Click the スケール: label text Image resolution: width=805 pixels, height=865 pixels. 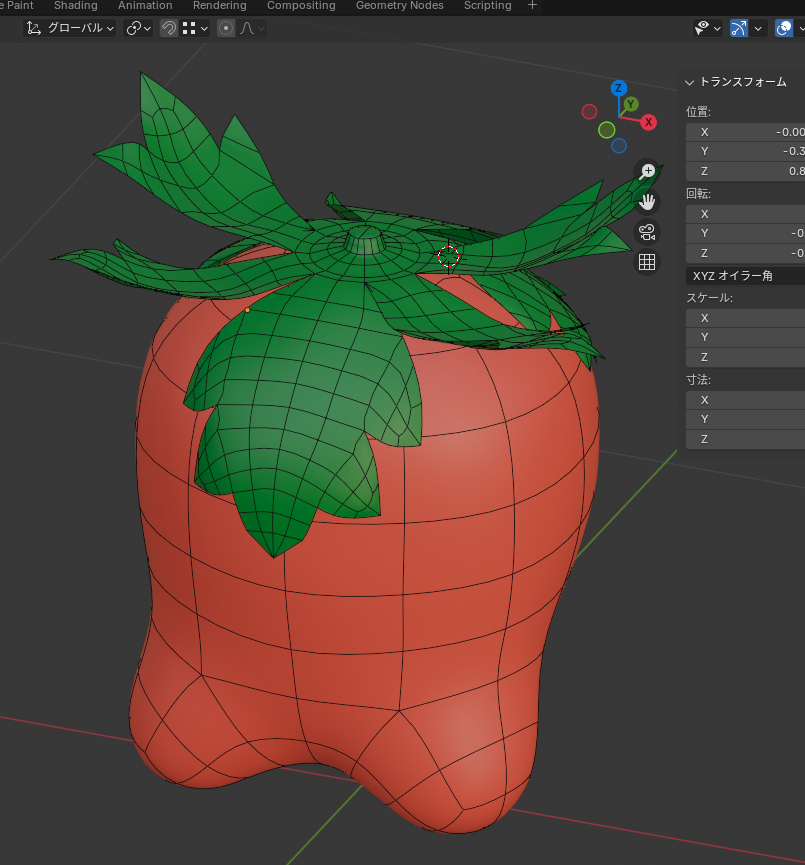[x=710, y=298]
